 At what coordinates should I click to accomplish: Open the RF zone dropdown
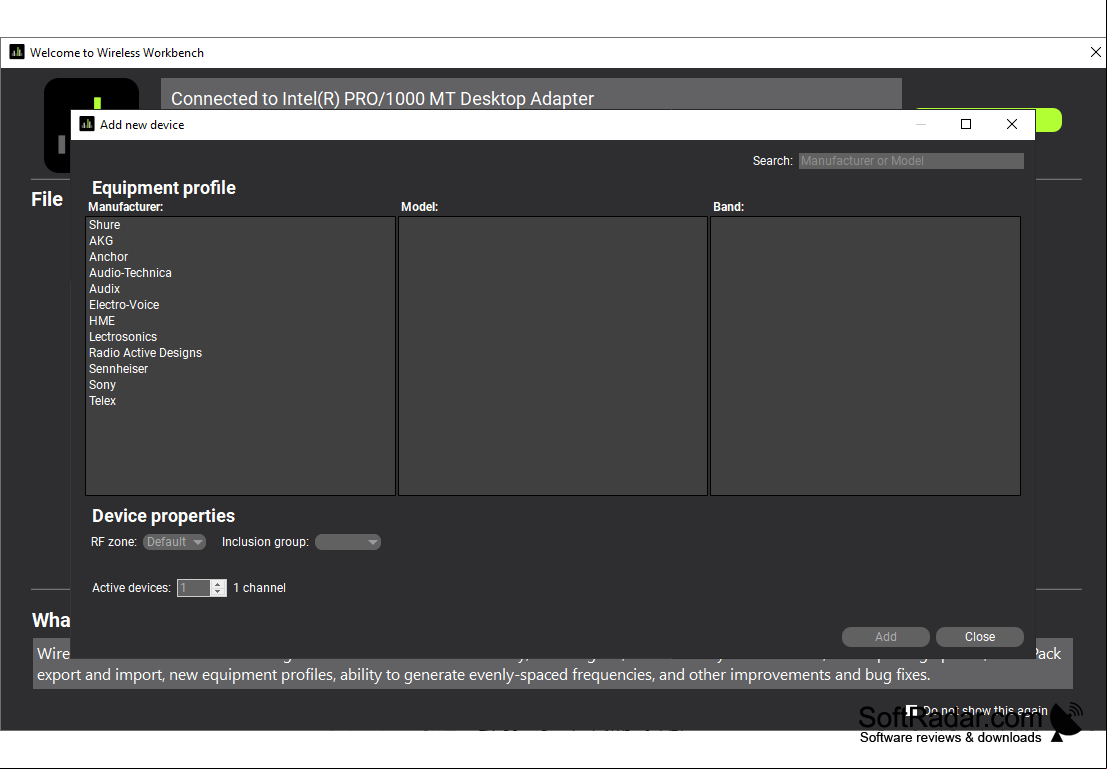(x=174, y=542)
